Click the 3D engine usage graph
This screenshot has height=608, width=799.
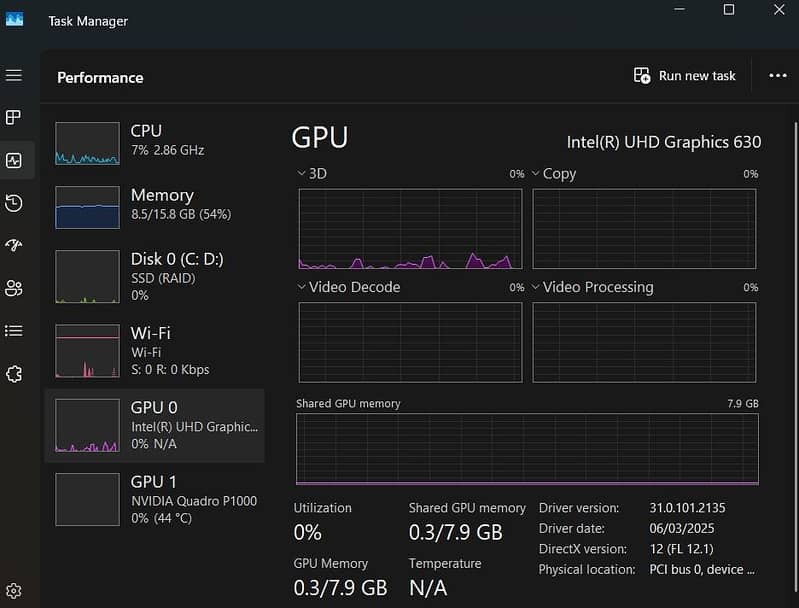click(410, 229)
